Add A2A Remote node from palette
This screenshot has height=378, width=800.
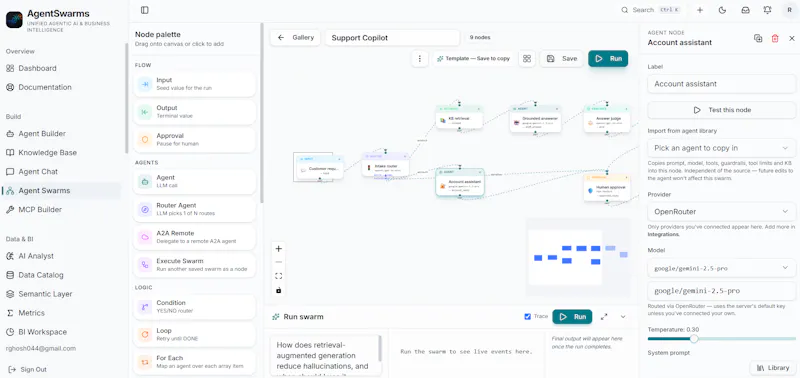pos(194,237)
